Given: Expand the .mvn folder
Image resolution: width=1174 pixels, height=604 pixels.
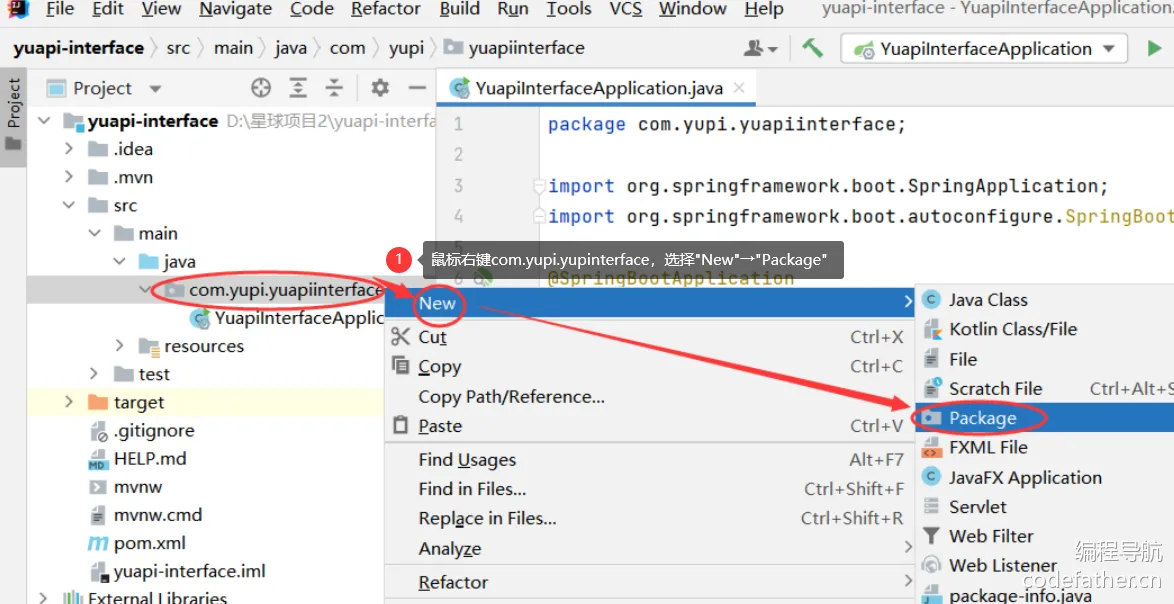Looking at the screenshot, I should (69, 177).
